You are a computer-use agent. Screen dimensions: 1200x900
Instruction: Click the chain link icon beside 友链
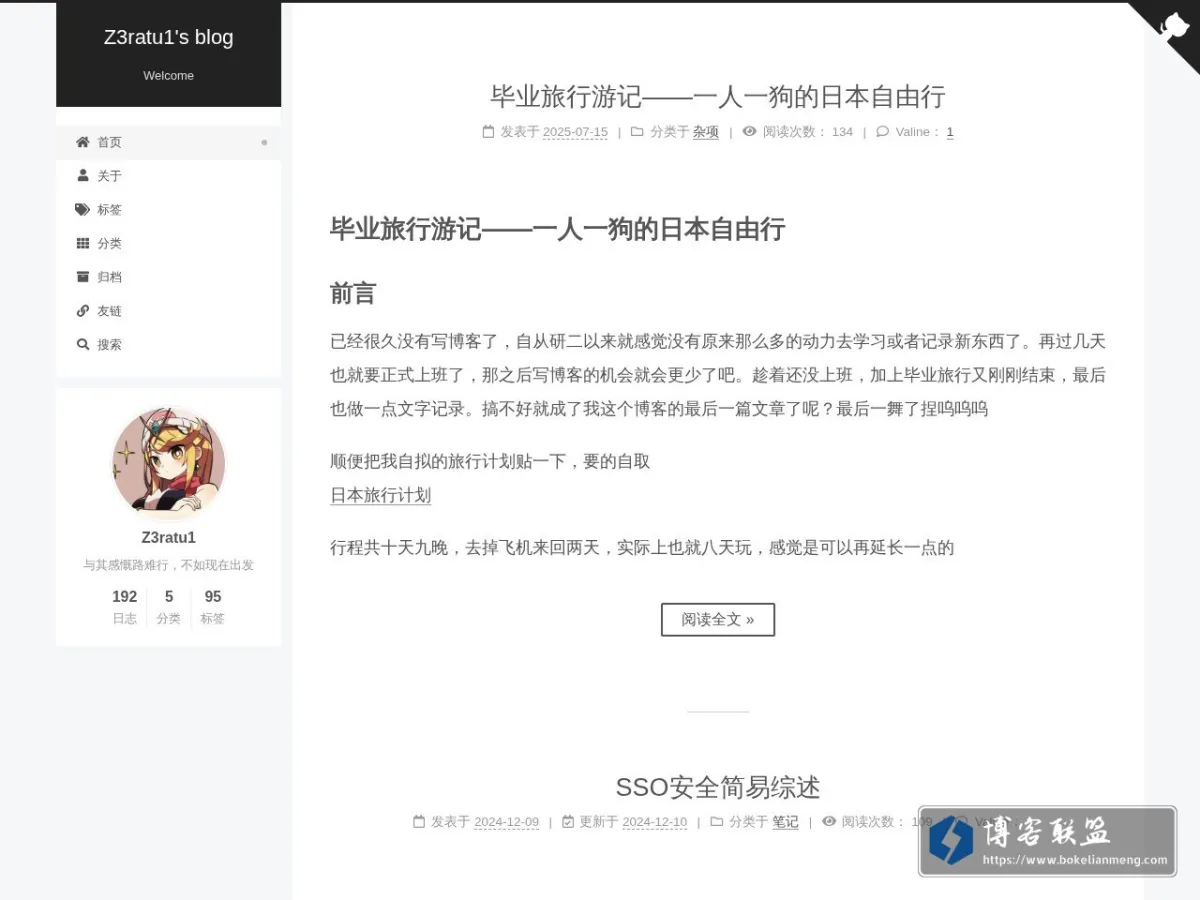[x=83, y=310]
